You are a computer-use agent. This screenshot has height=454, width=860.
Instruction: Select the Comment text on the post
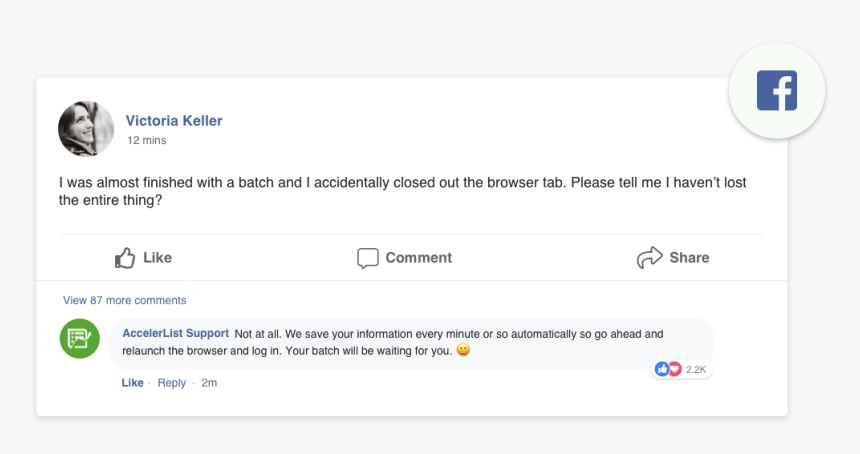(418, 258)
